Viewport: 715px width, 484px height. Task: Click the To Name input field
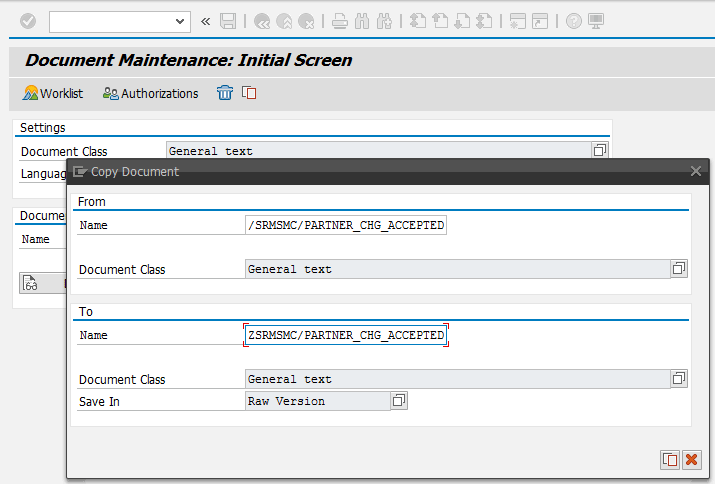pos(345,336)
